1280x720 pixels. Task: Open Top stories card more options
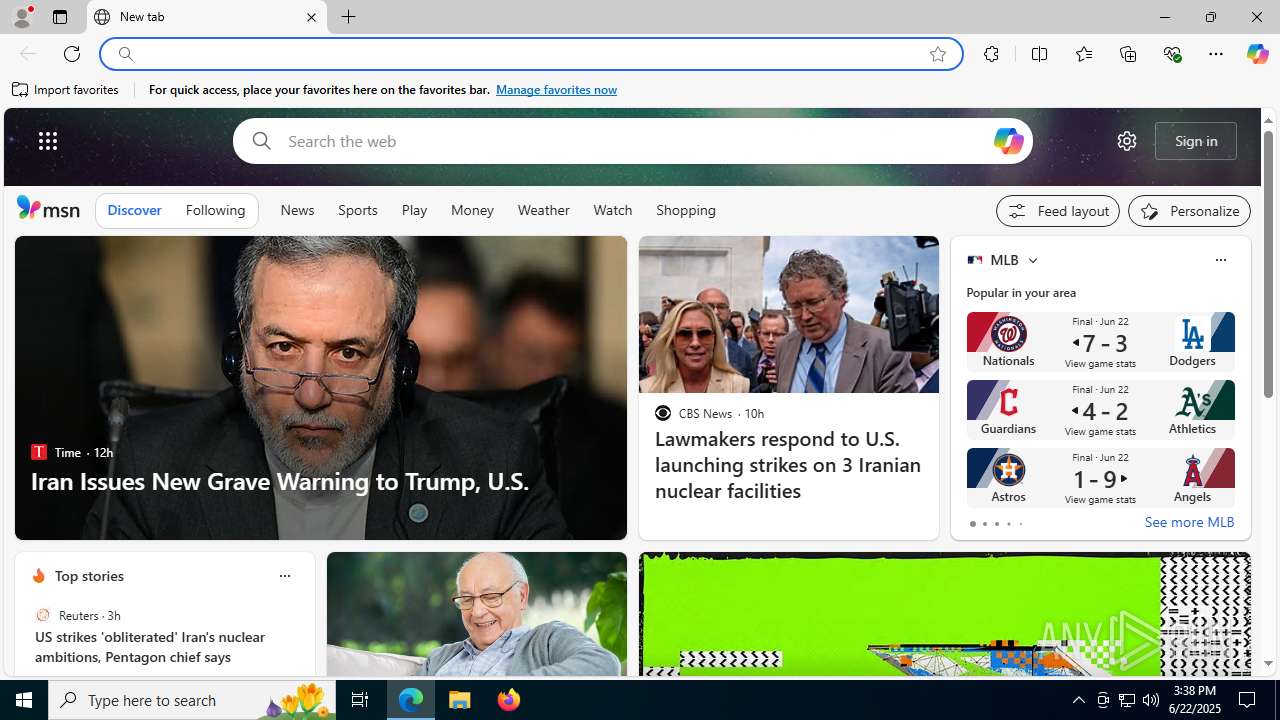pyautogui.click(x=284, y=576)
